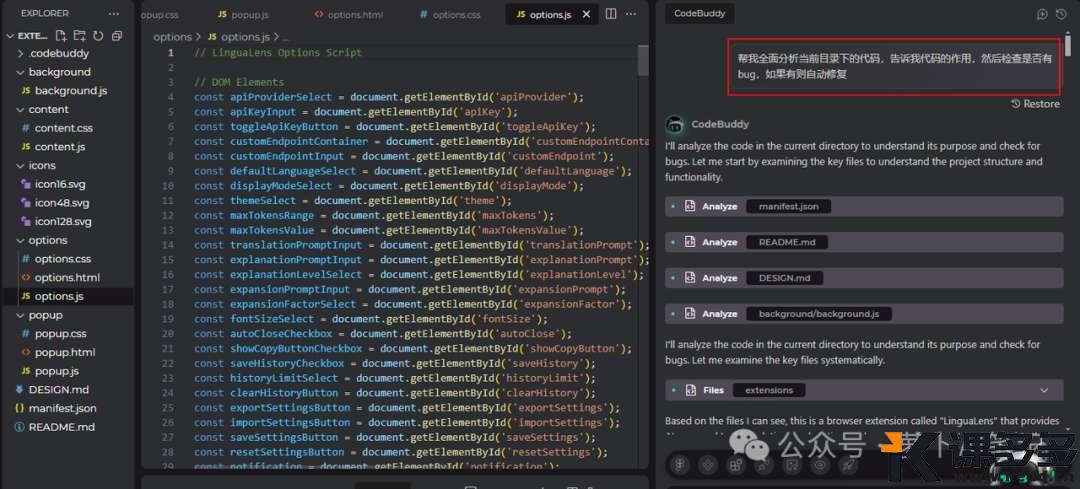1080x489 pixels.
Task: Open editor more actions ellipsis menu
Action: click(633, 14)
